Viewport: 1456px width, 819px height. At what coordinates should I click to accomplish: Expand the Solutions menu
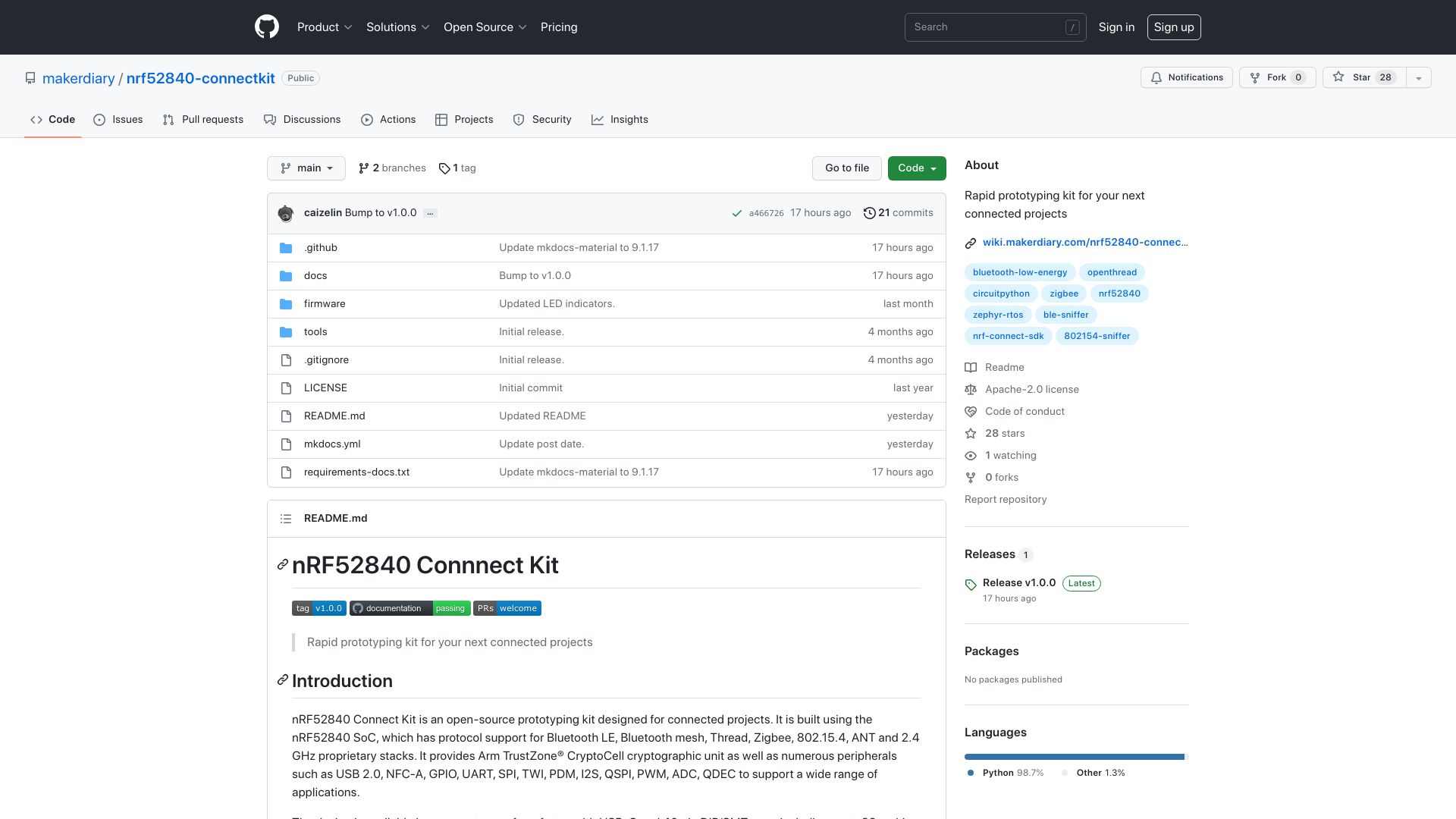[398, 27]
